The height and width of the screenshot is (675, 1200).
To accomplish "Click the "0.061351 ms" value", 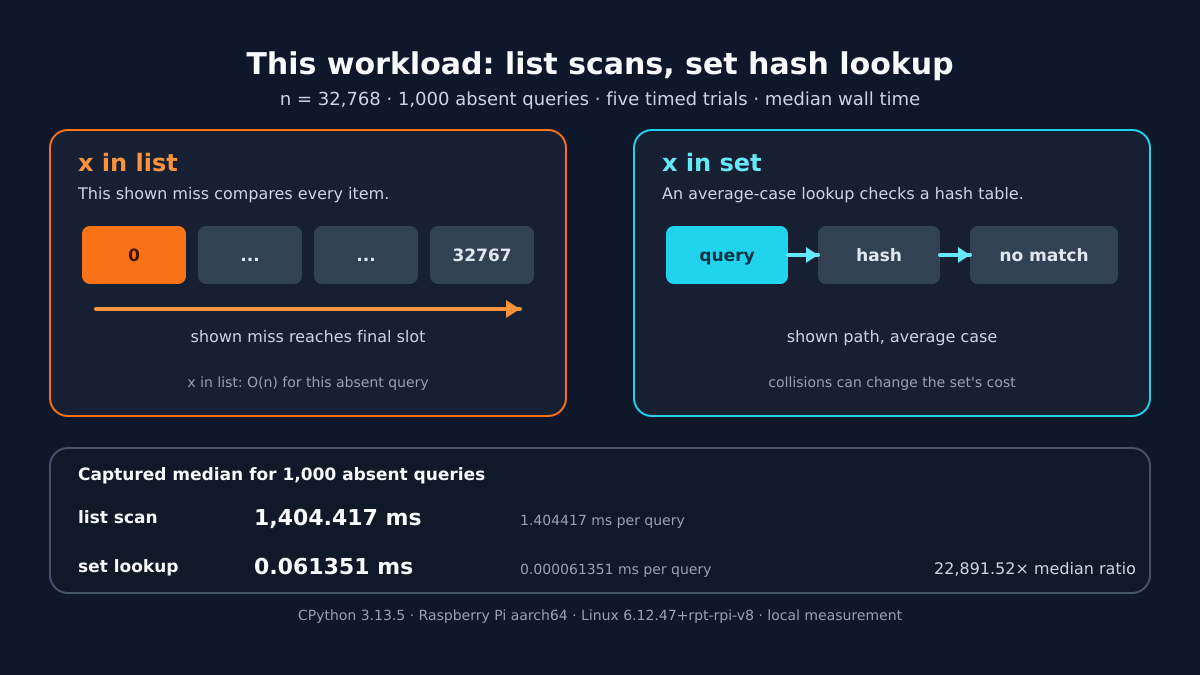I will 334,567.
